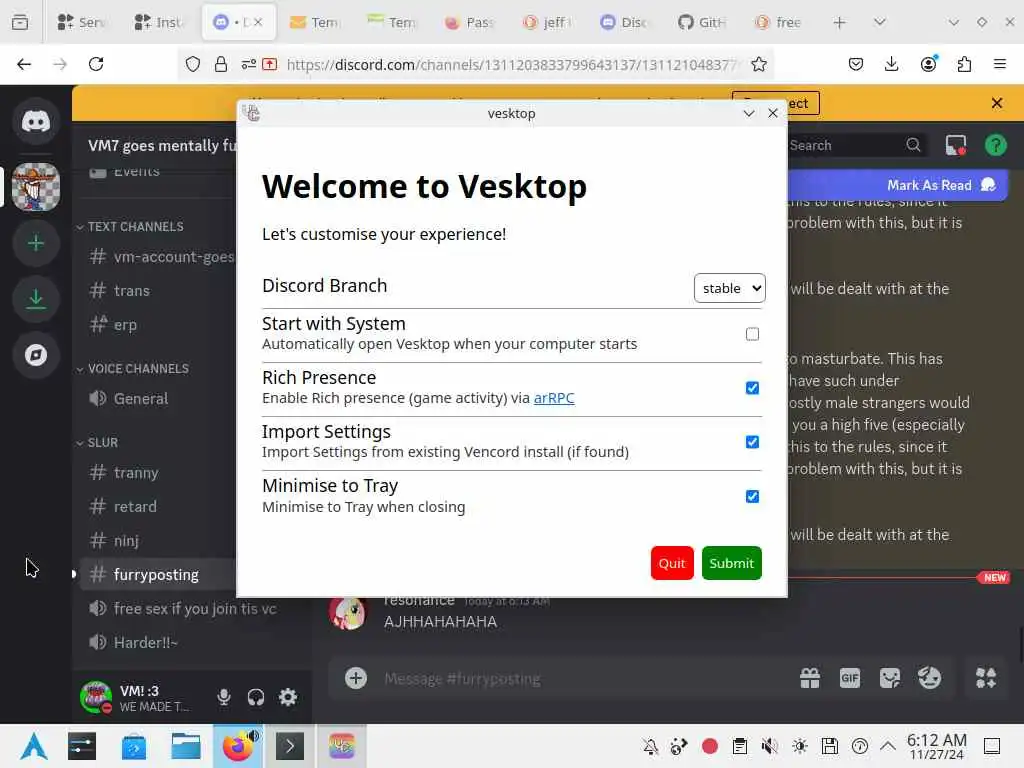This screenshot has height=768, width=1024.
Task: Open new browser tab plus button
Action: click(x=839, y=22)
